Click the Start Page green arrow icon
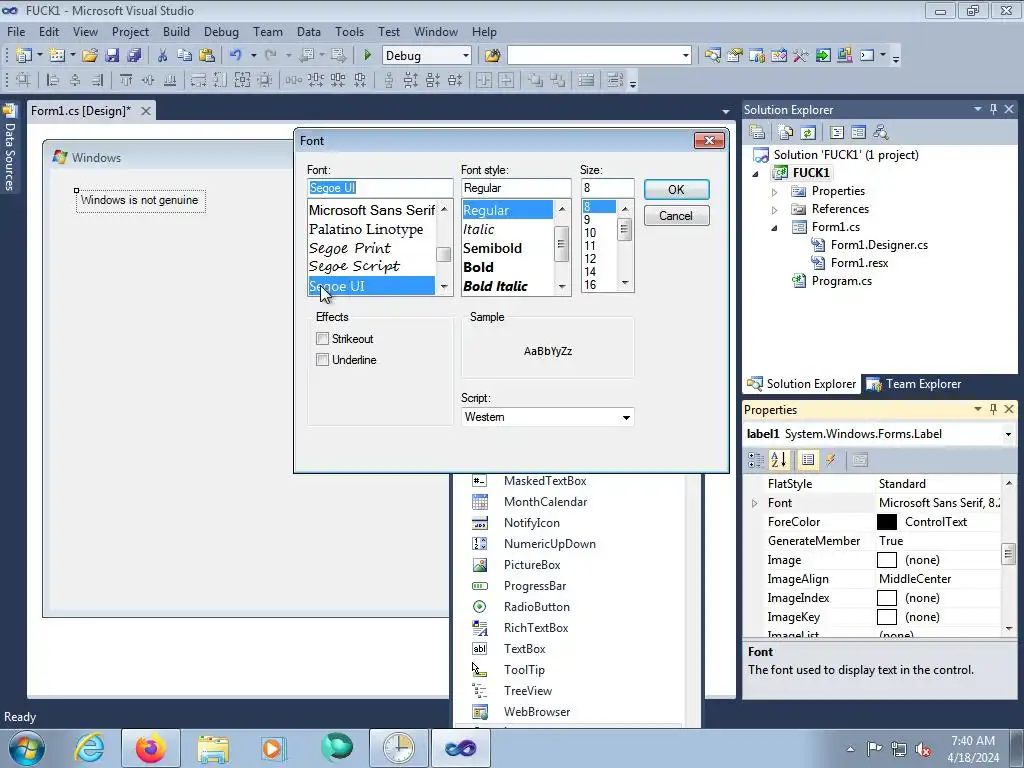The height and width of the screenshot is (768, 1024). [x=823, y=56]
